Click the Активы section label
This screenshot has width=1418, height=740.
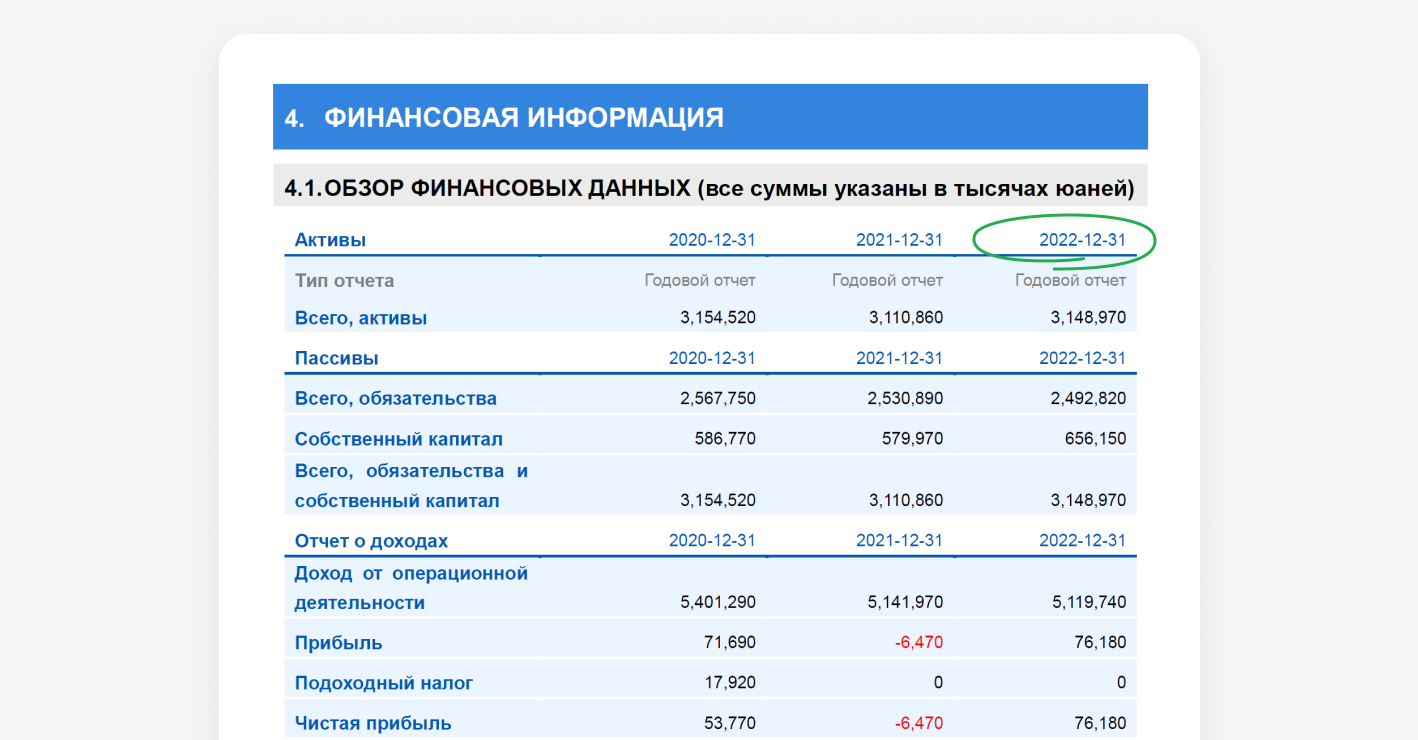330,240
